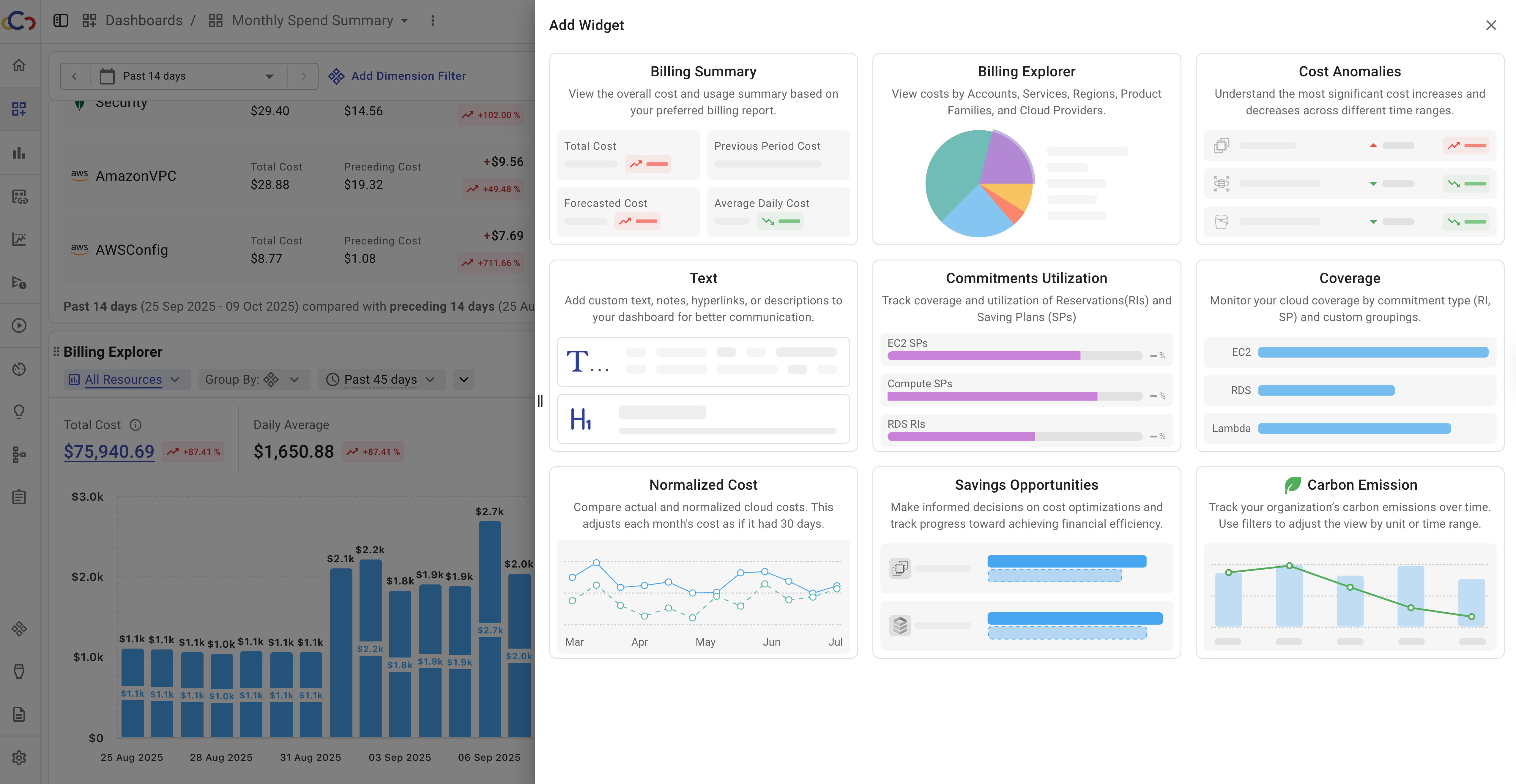This screenshot has height=784, width=1516.
Task: Click the settings gear in the sidebar
Action: 19,758
